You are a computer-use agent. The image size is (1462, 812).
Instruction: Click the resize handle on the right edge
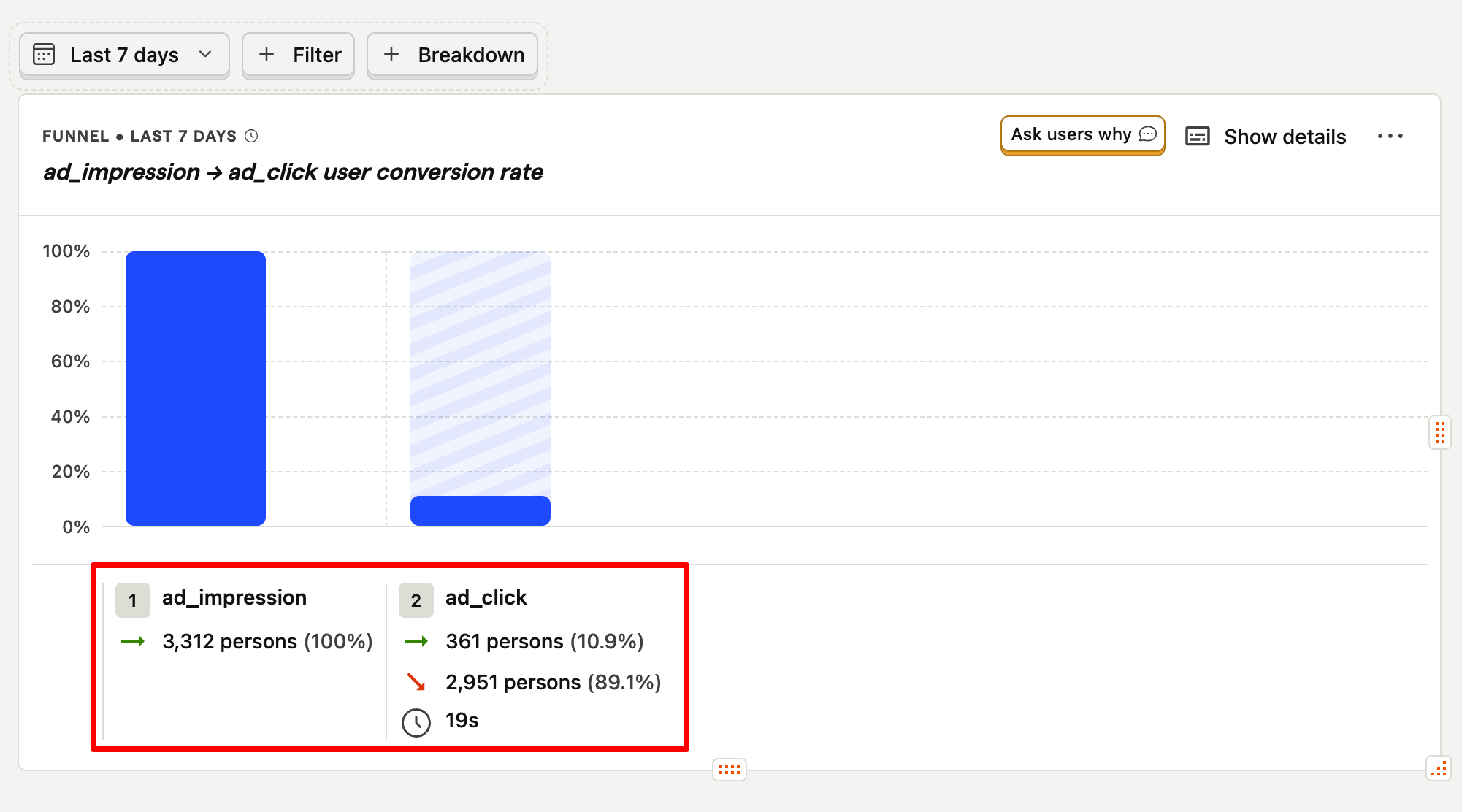pos(1441,433)
